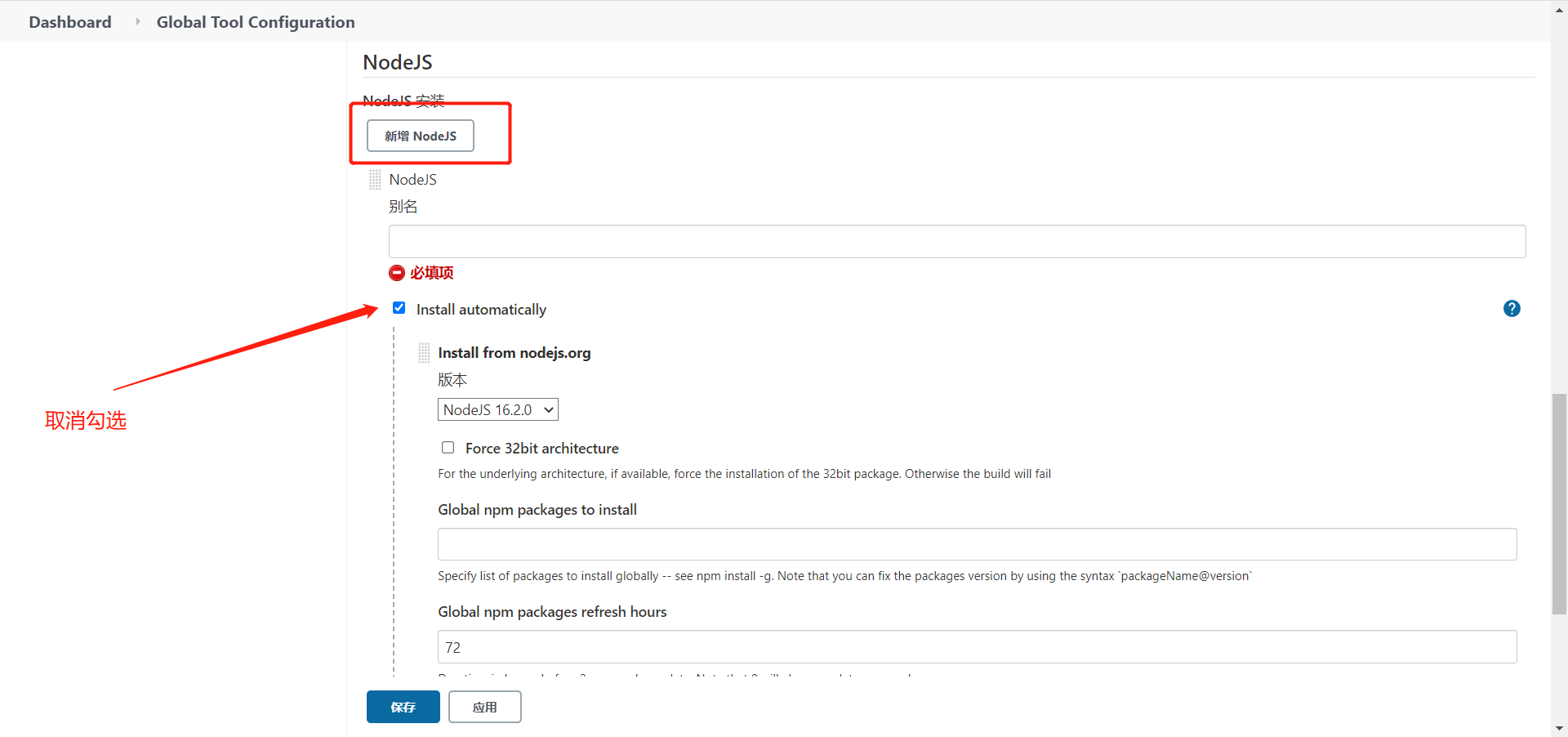Click the Global npm packages refresh hours label
The width and height of the screenshot is (1568, 737).
(552, 612)
